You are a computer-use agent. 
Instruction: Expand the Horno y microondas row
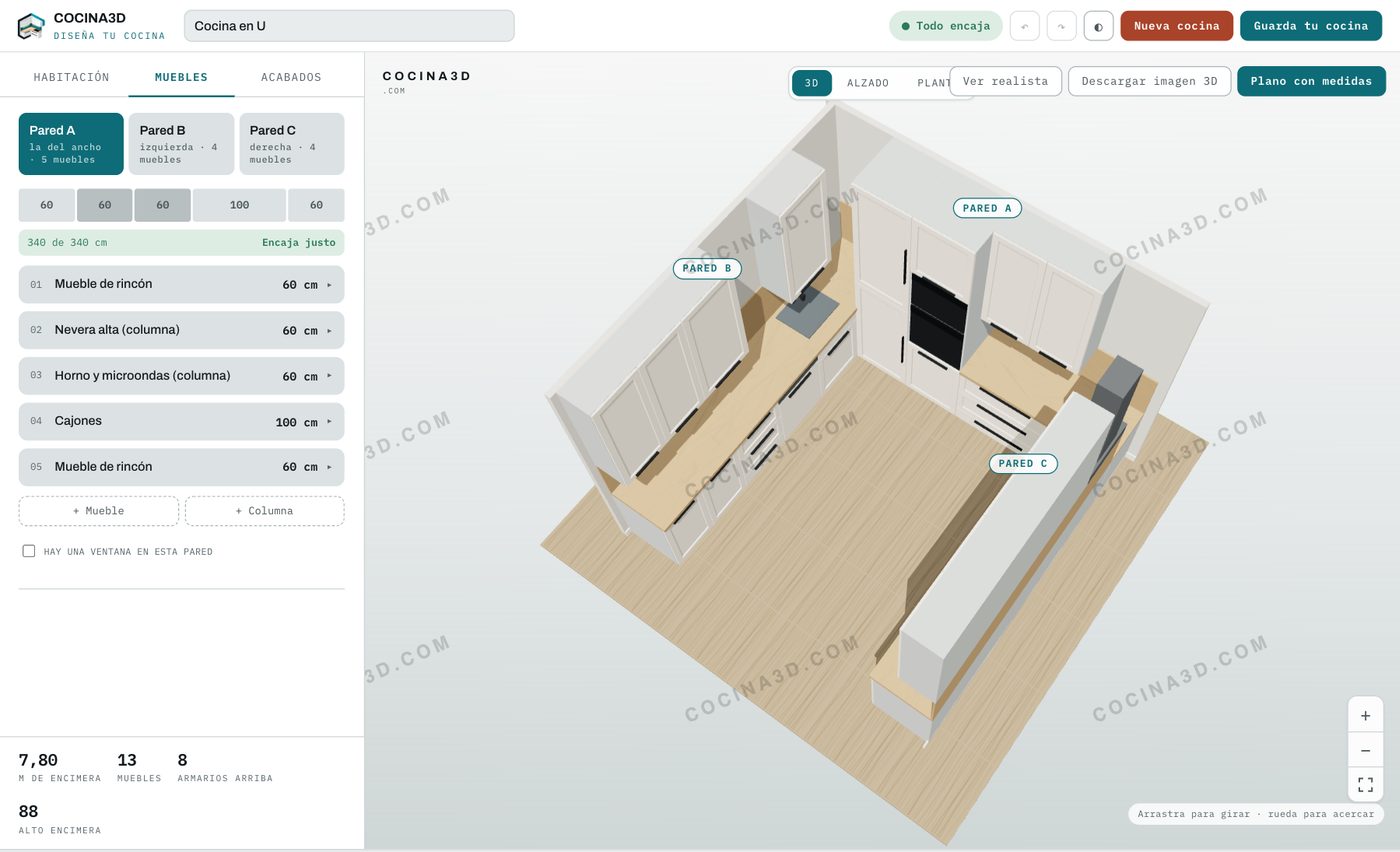pyautogui.click(x=181, y=376)
